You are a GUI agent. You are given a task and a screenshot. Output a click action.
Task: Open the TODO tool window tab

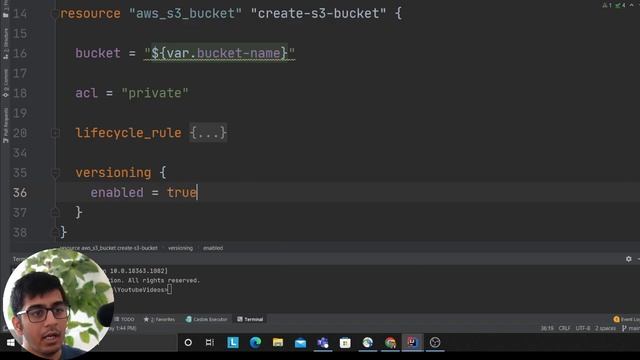[x=124, y=319]
